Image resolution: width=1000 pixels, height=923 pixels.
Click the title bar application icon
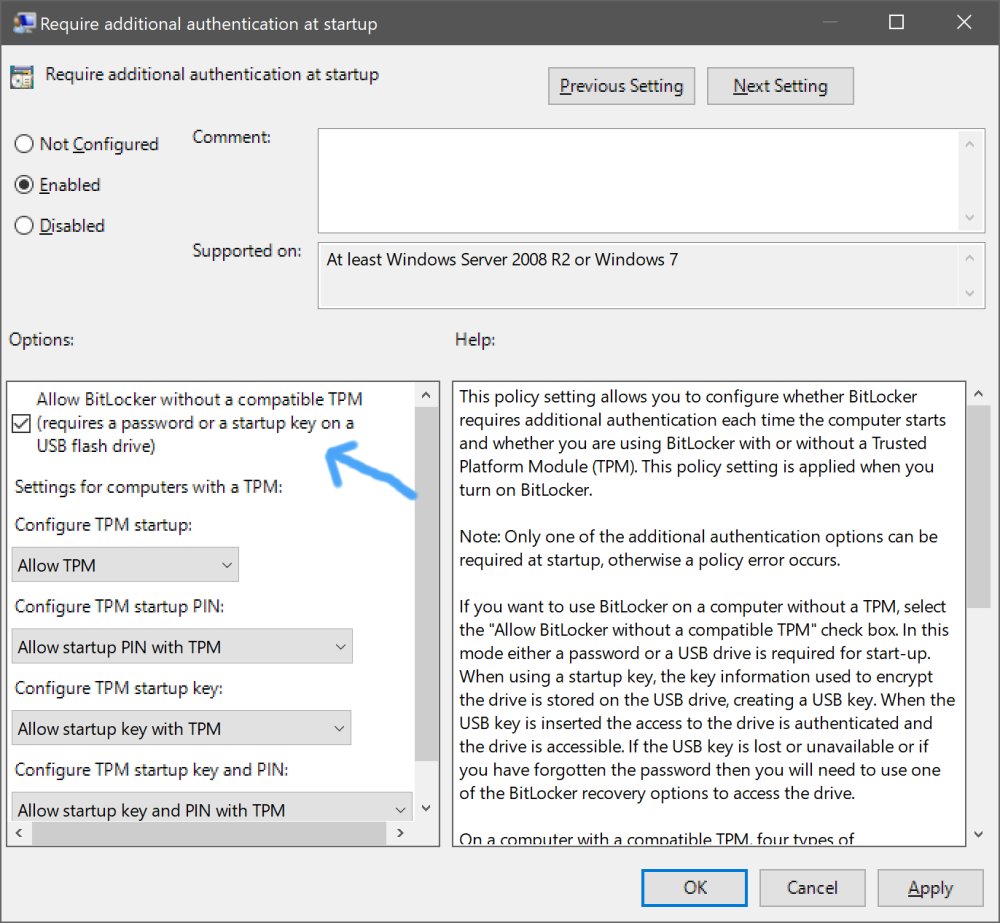(x=24, y=23)
